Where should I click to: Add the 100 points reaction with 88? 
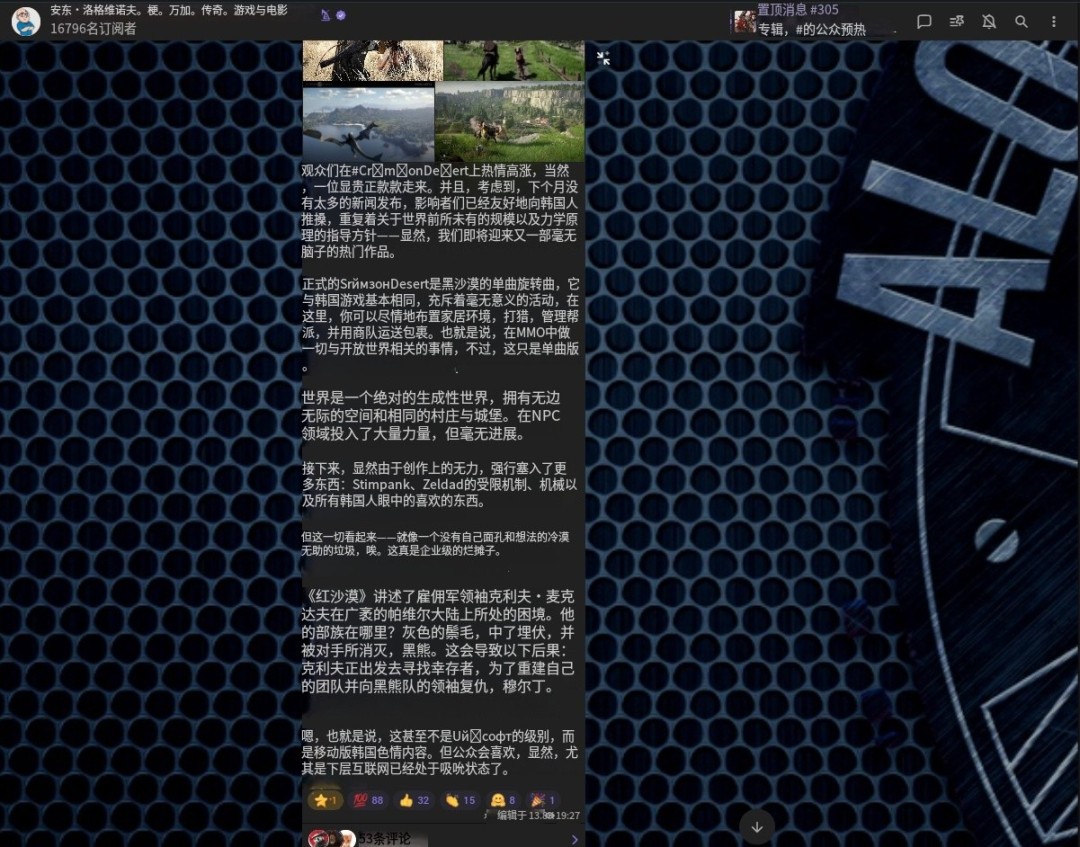(368, 800)
